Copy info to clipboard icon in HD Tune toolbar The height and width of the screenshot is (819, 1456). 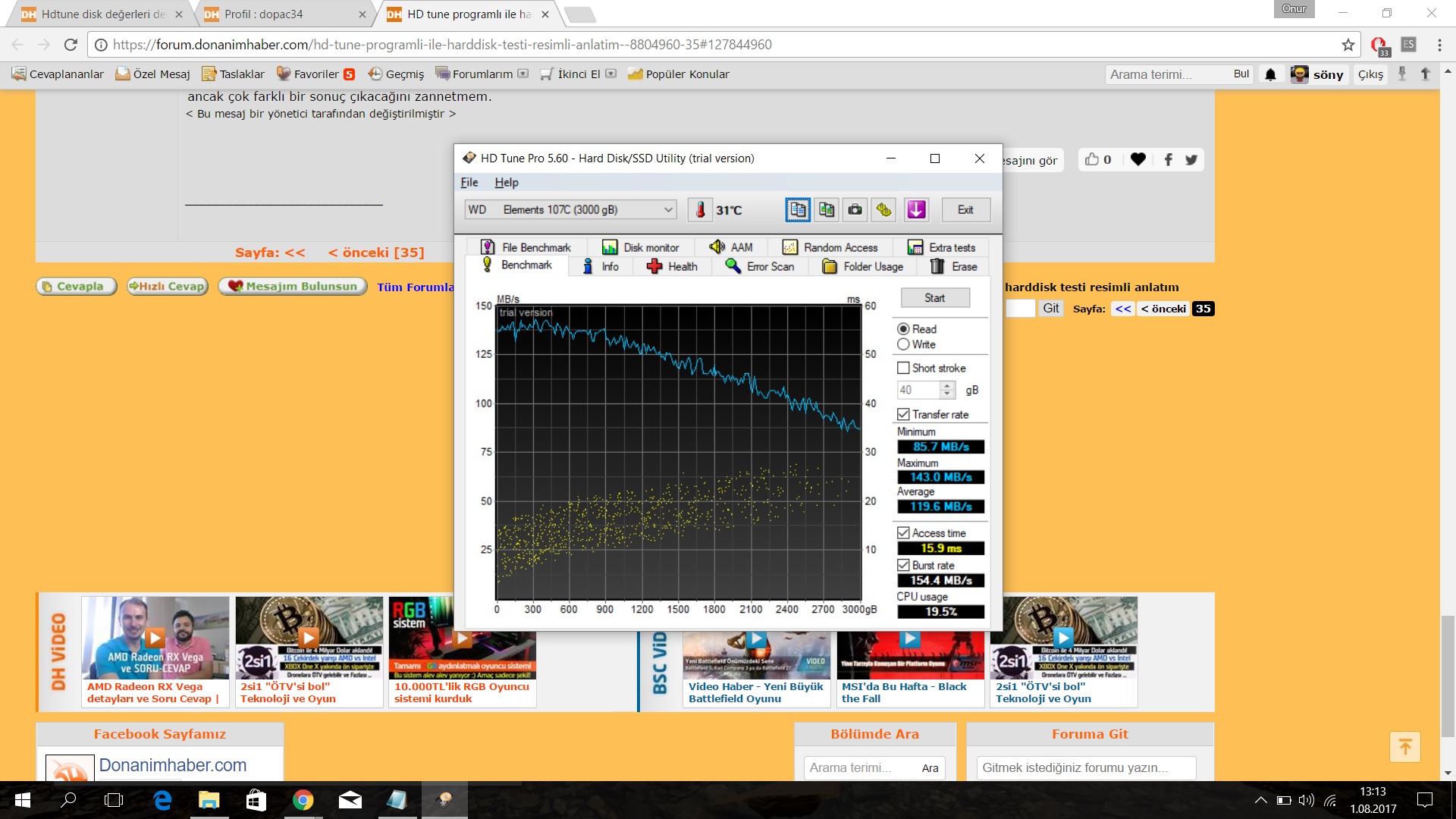pyautogui.click(x=798, y=210)
